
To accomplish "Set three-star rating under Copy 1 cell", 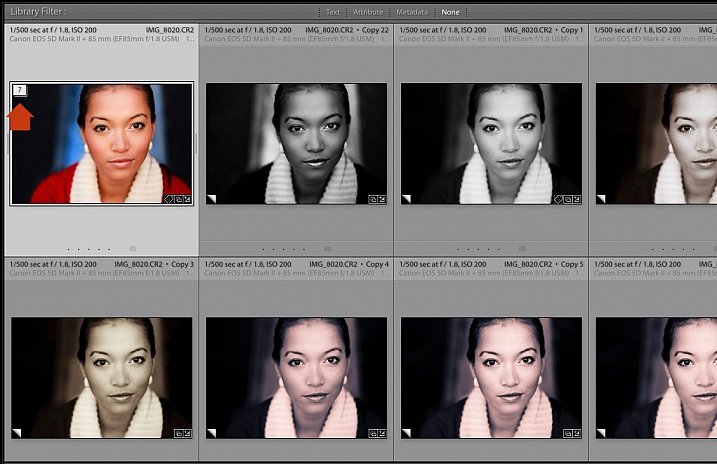I will click(478, 249).
